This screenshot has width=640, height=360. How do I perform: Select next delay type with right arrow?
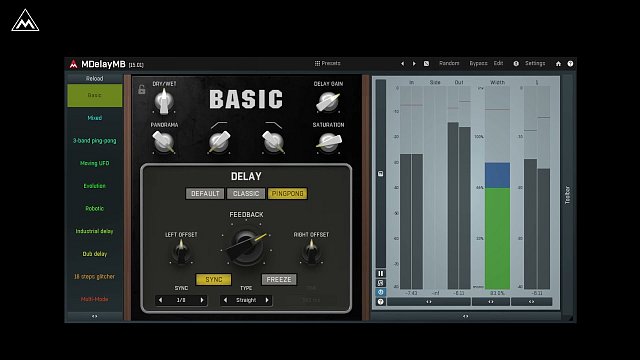(x=267, y=300)
